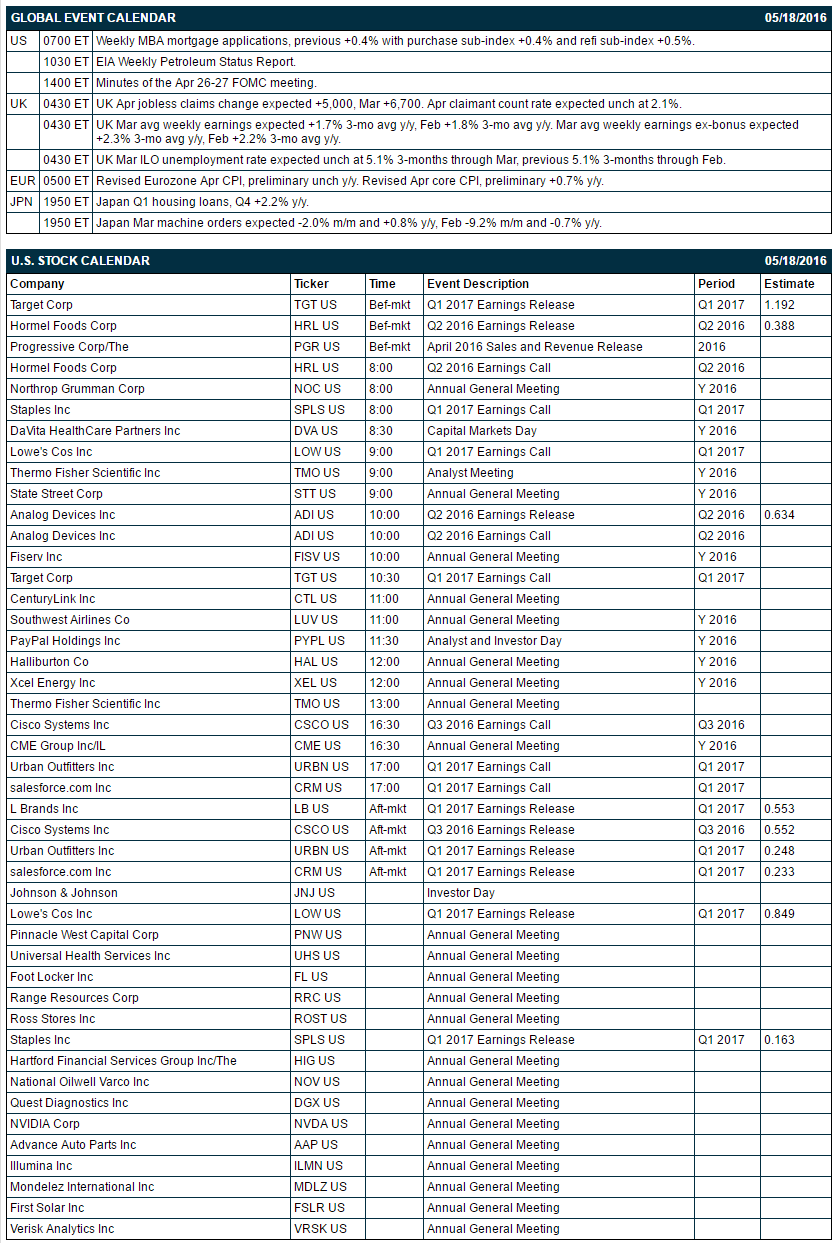Select the Japan Mar machine orders entry
The height and width of the screenshot is (1243, 836).
pyautogui.click(x=349, y=223)
